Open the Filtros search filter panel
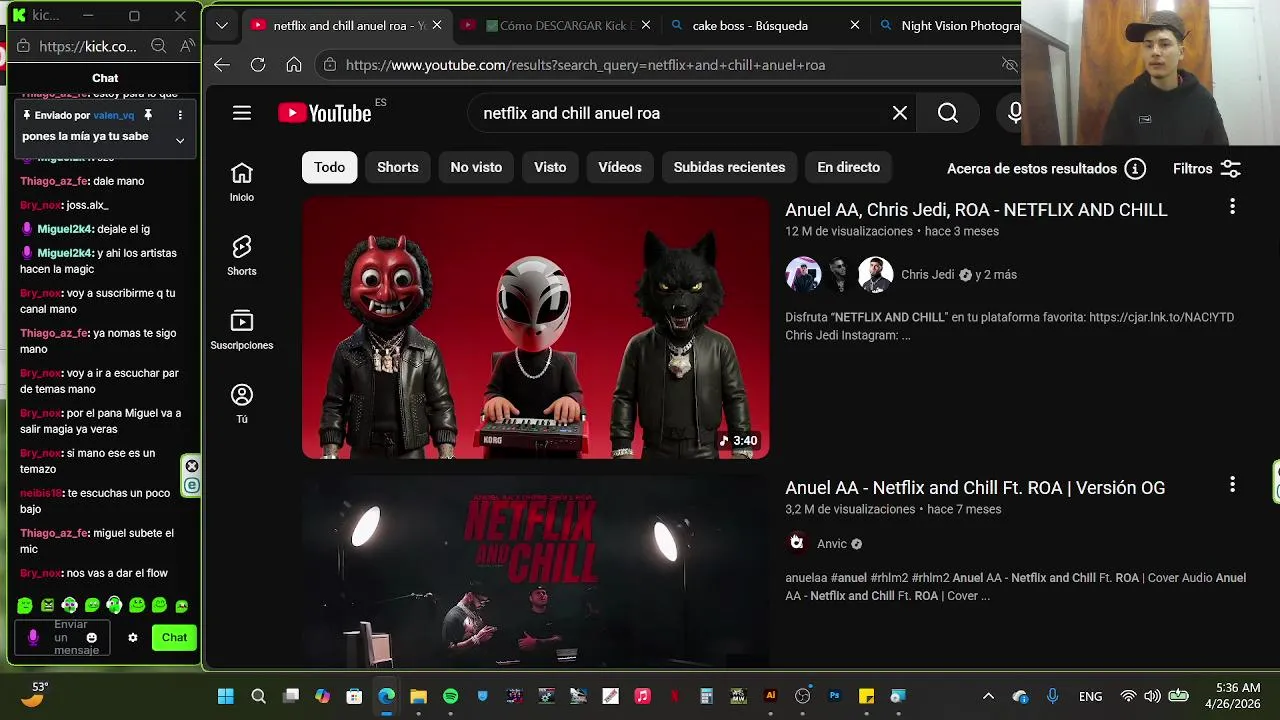The image size is (1280, 720). pos(1207,169)
